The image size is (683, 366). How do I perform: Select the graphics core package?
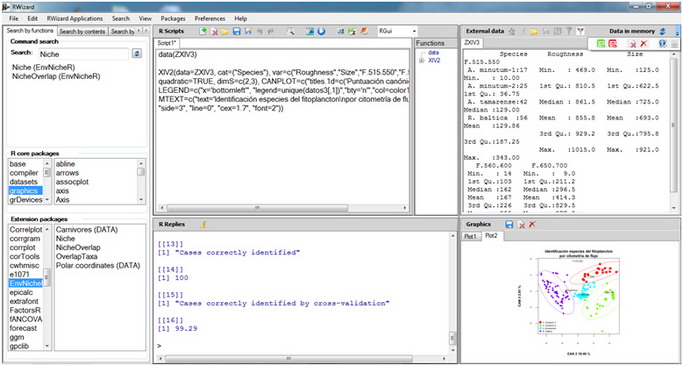pos(25,191)
